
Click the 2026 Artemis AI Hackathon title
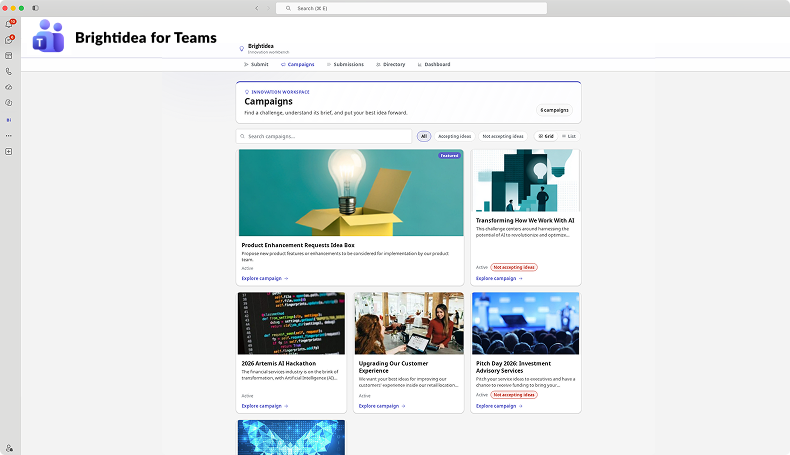click(279, 363)
